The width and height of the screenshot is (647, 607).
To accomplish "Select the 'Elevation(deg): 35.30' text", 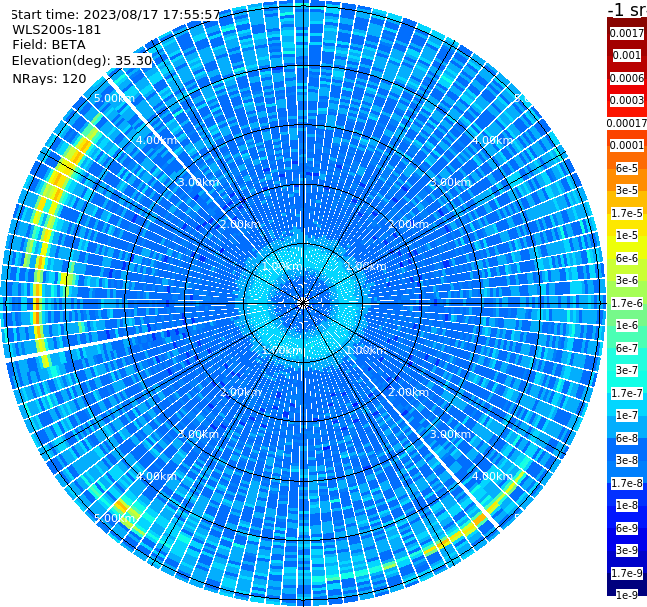I will 82,61.
